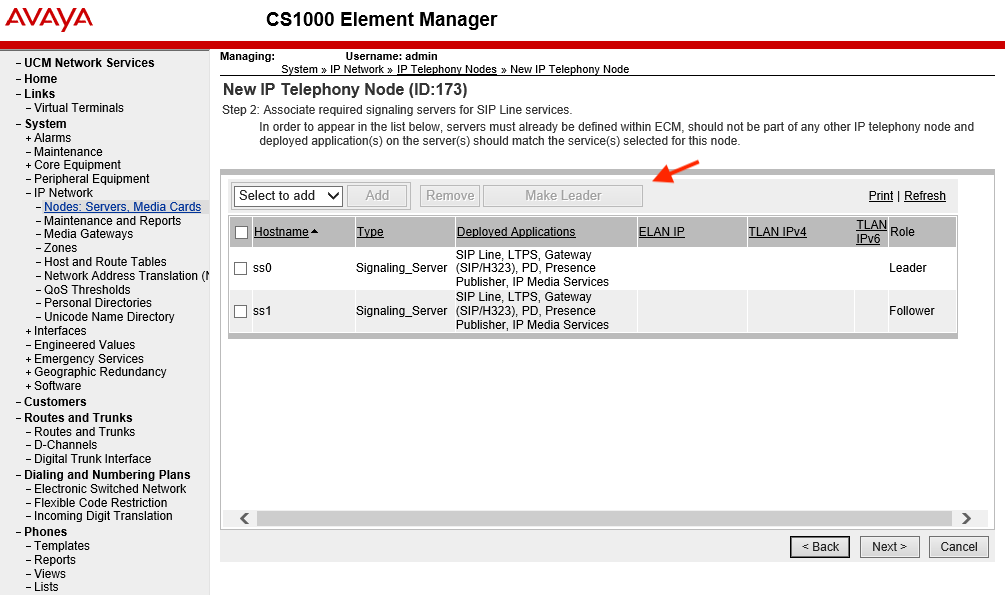Open Network Address Translation

(126, 276)
